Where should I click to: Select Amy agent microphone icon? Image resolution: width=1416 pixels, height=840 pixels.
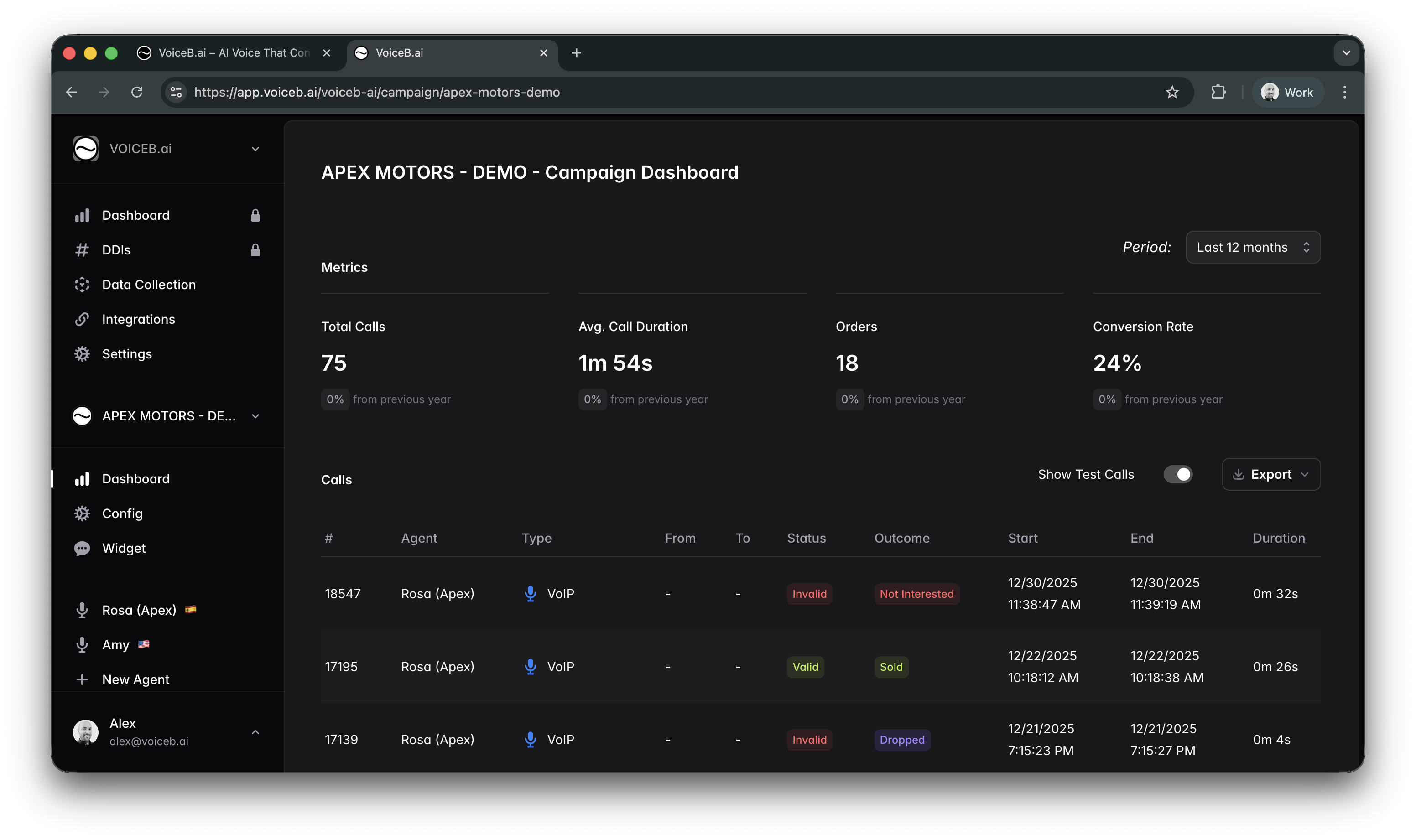82,645
